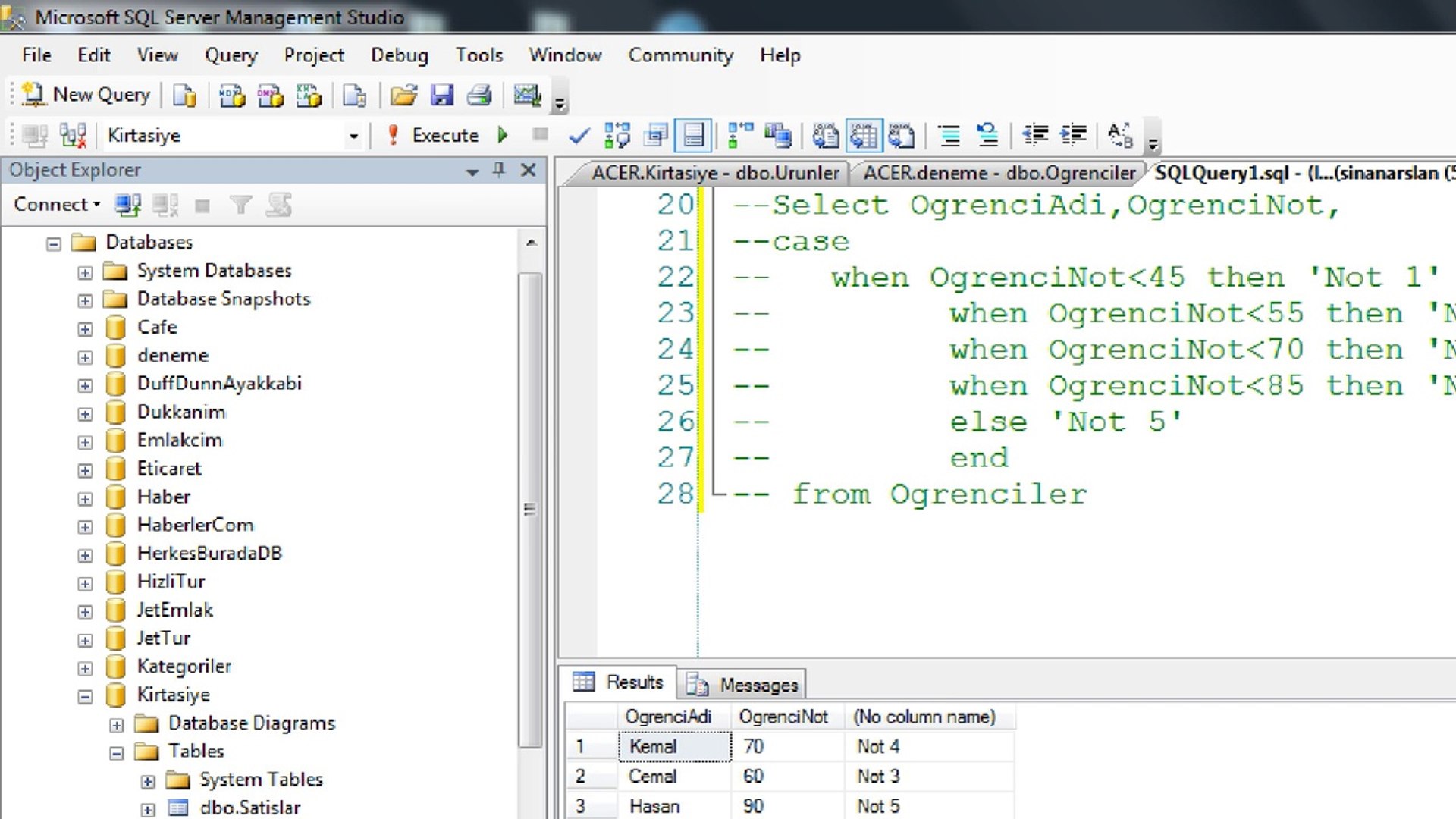Toggle auto-hide pin of Object Explorer
Image resolution: width=1456 pixels, height=819 pixels.
(x=499, y=170)
